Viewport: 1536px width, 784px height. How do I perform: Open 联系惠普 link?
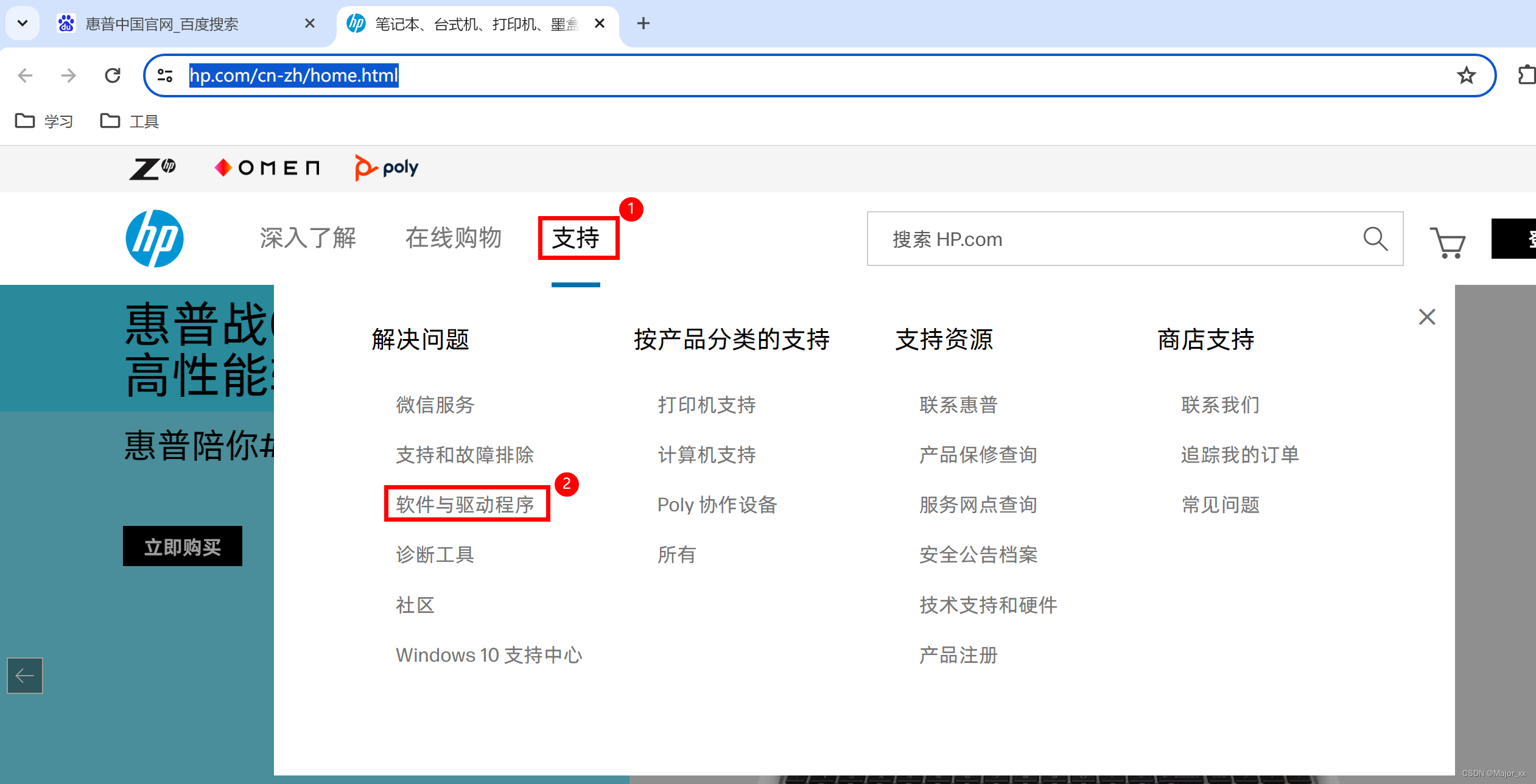tap(959, 405)
